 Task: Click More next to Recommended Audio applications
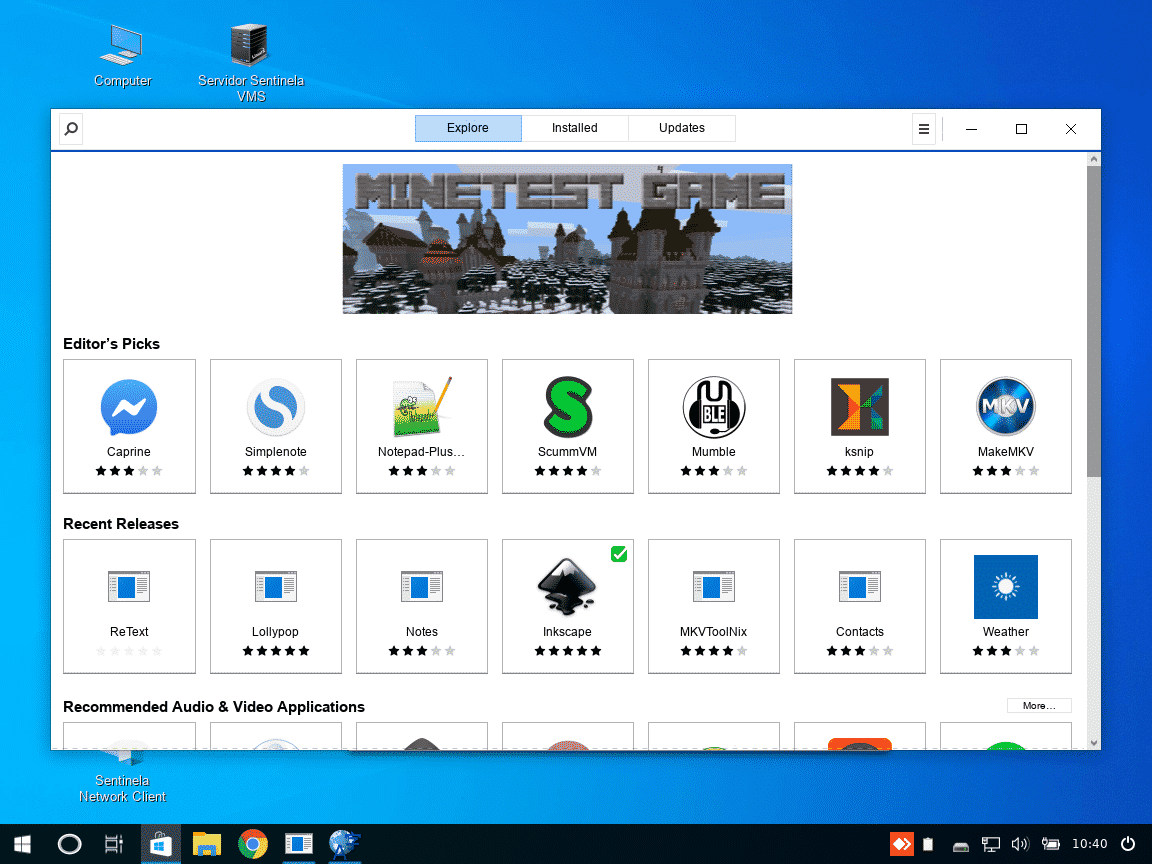point(1038,705)
